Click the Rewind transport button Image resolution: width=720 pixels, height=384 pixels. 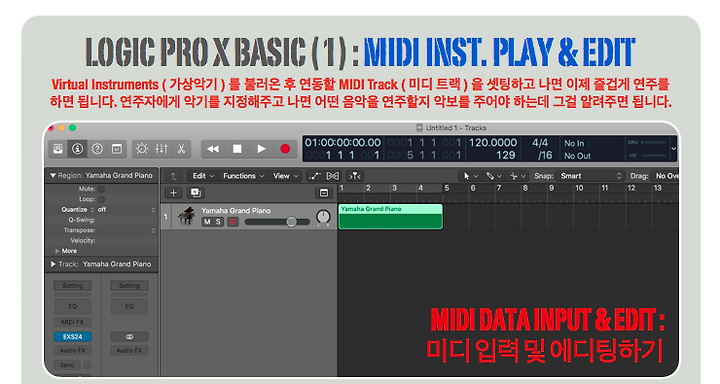point(213,149)
